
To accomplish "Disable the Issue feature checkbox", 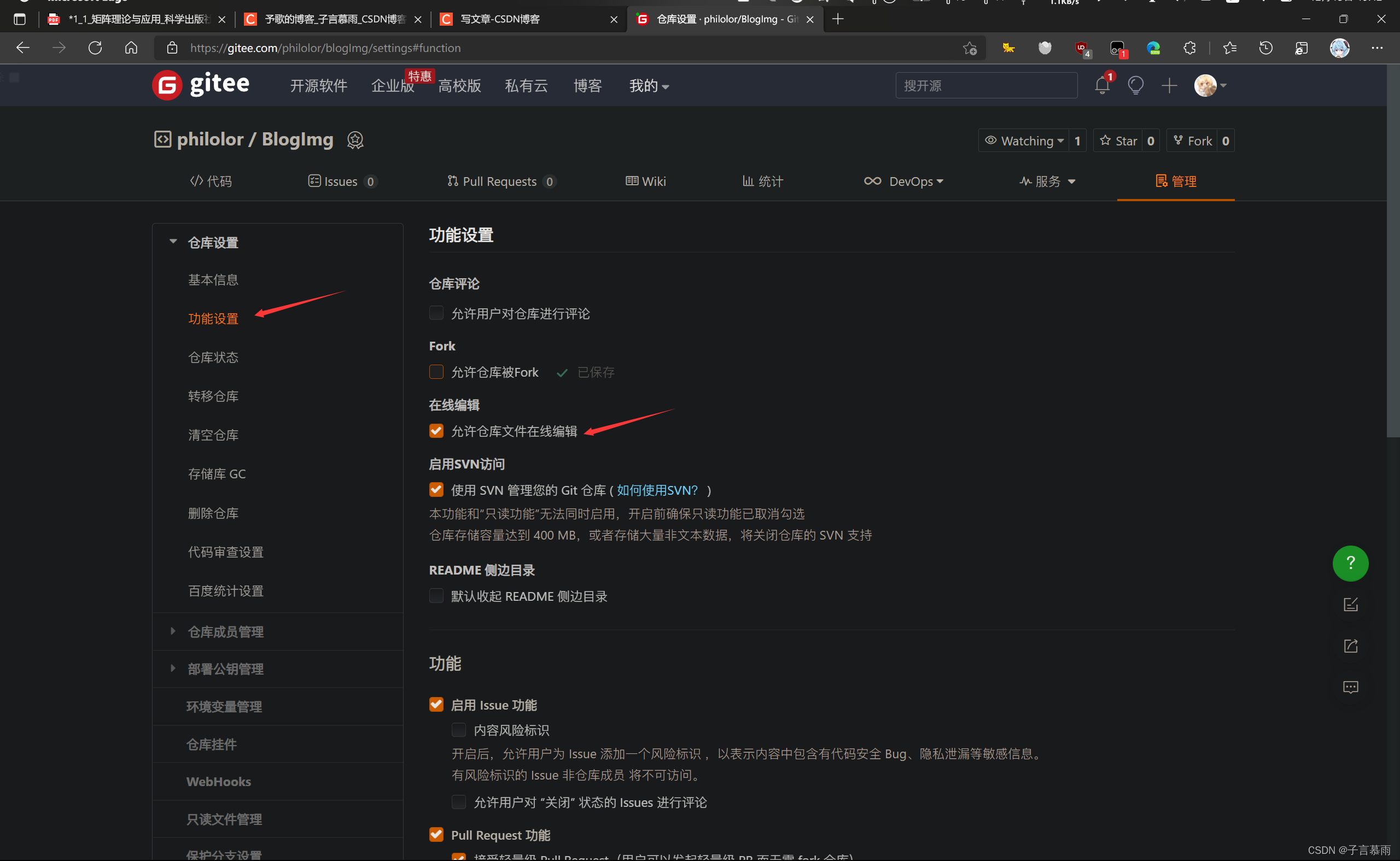I will [x=436, y=705].
